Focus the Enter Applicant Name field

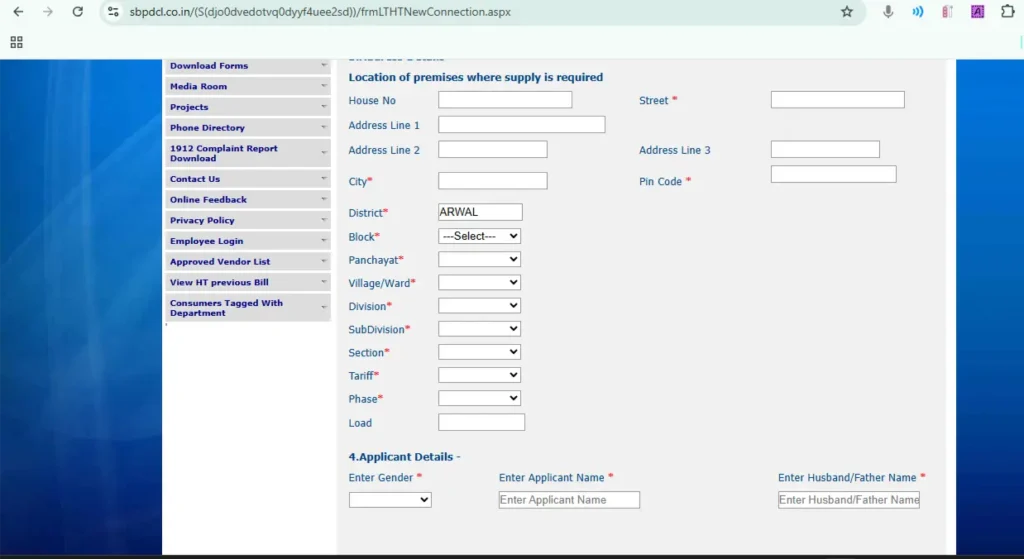coord(569,500)
